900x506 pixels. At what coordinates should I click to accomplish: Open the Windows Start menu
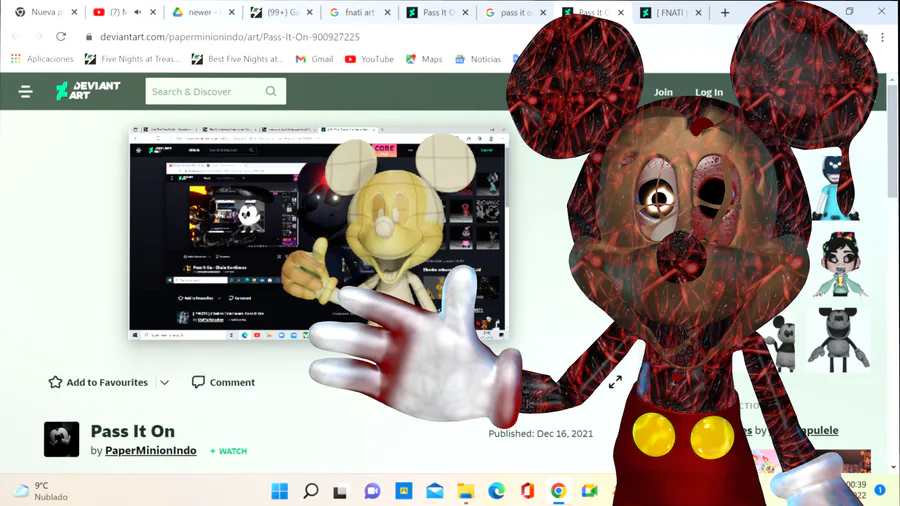[280, 491]
